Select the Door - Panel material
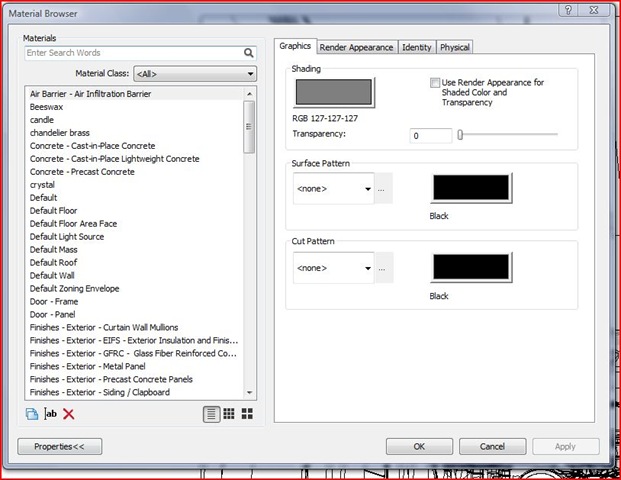 click(x=135, y=315)
